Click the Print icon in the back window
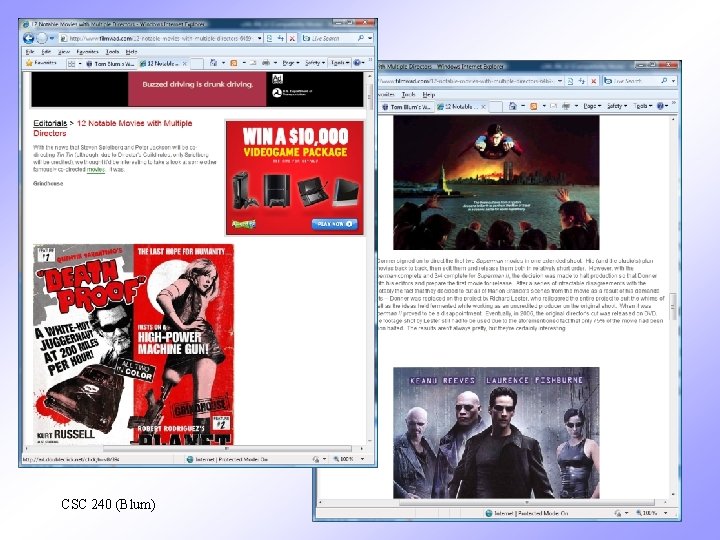 tap(566, 106)
